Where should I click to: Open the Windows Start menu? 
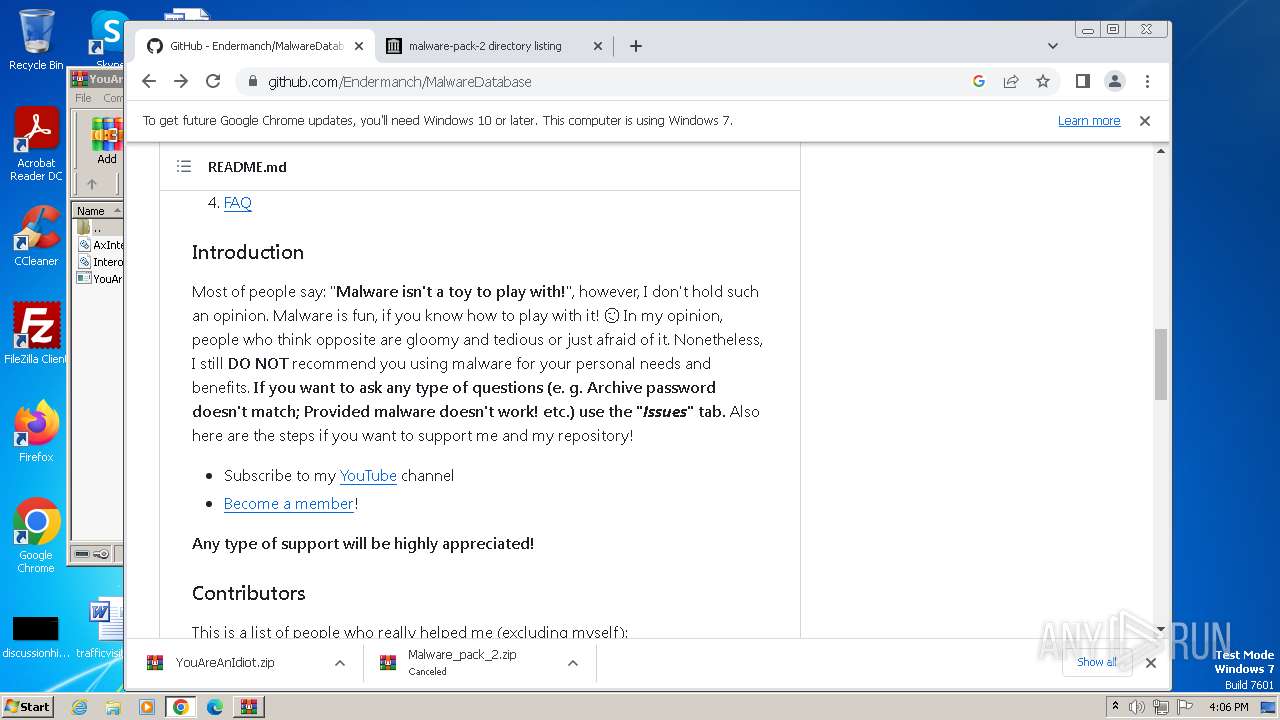(x=28, y=706)
